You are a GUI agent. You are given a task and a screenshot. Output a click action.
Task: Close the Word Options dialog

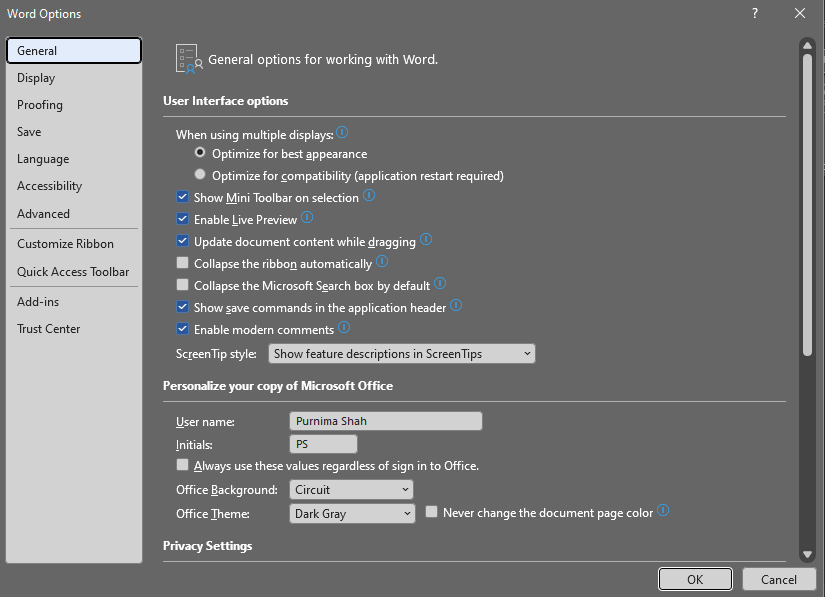pyautogui.click(x=800, y=13)
